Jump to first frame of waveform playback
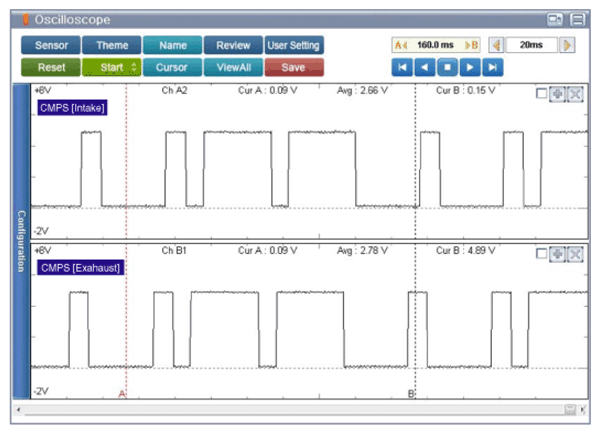600x434 pixels. [402, 68]
